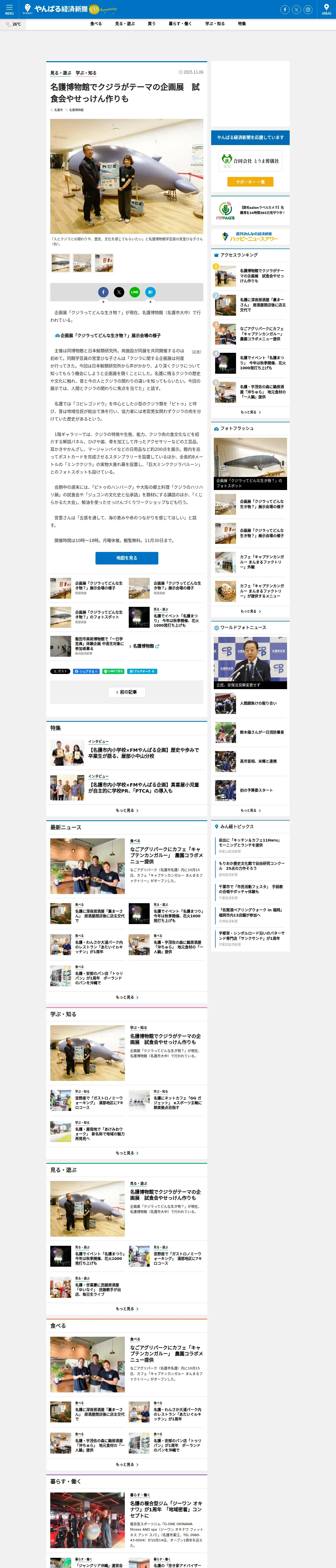The image size is (336, 1568).
Task: Expand もっと見る under 特集 section
Action: tap(127, 810)
